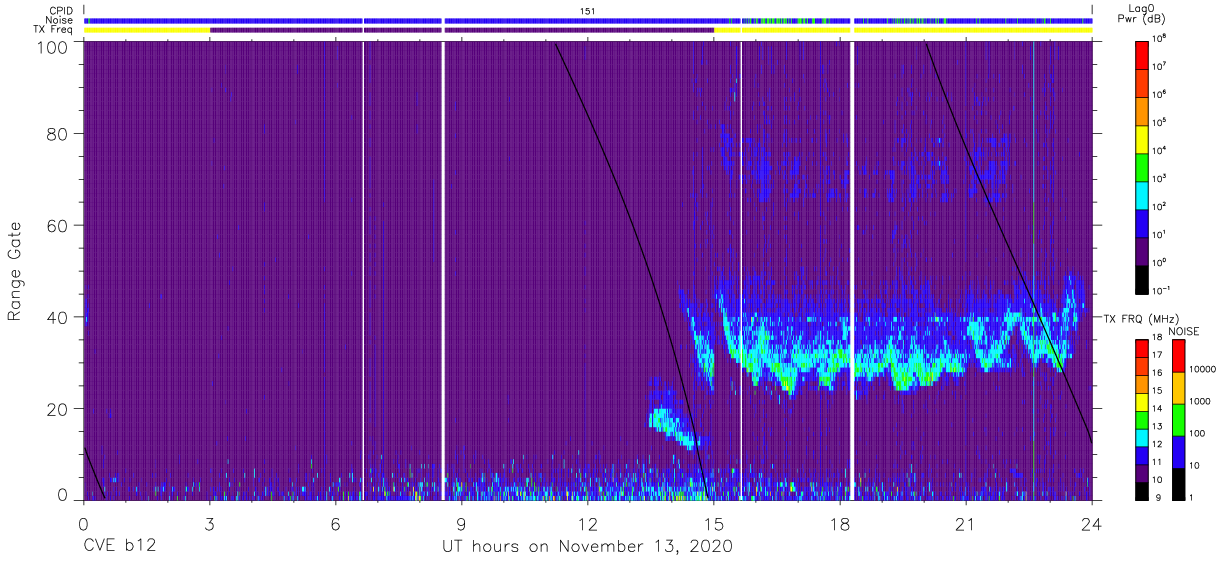
Task: Click the thick white data gap after 18 UT
Action: (852, 271)
